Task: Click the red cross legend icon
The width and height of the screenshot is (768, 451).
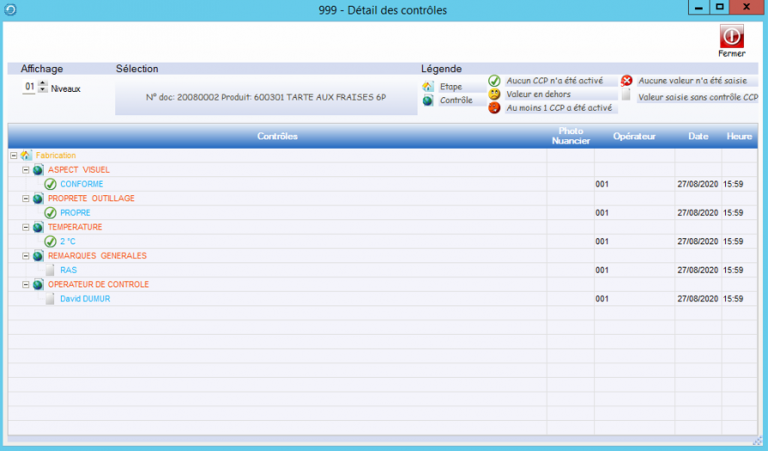Action: click(x=627, y=81)
